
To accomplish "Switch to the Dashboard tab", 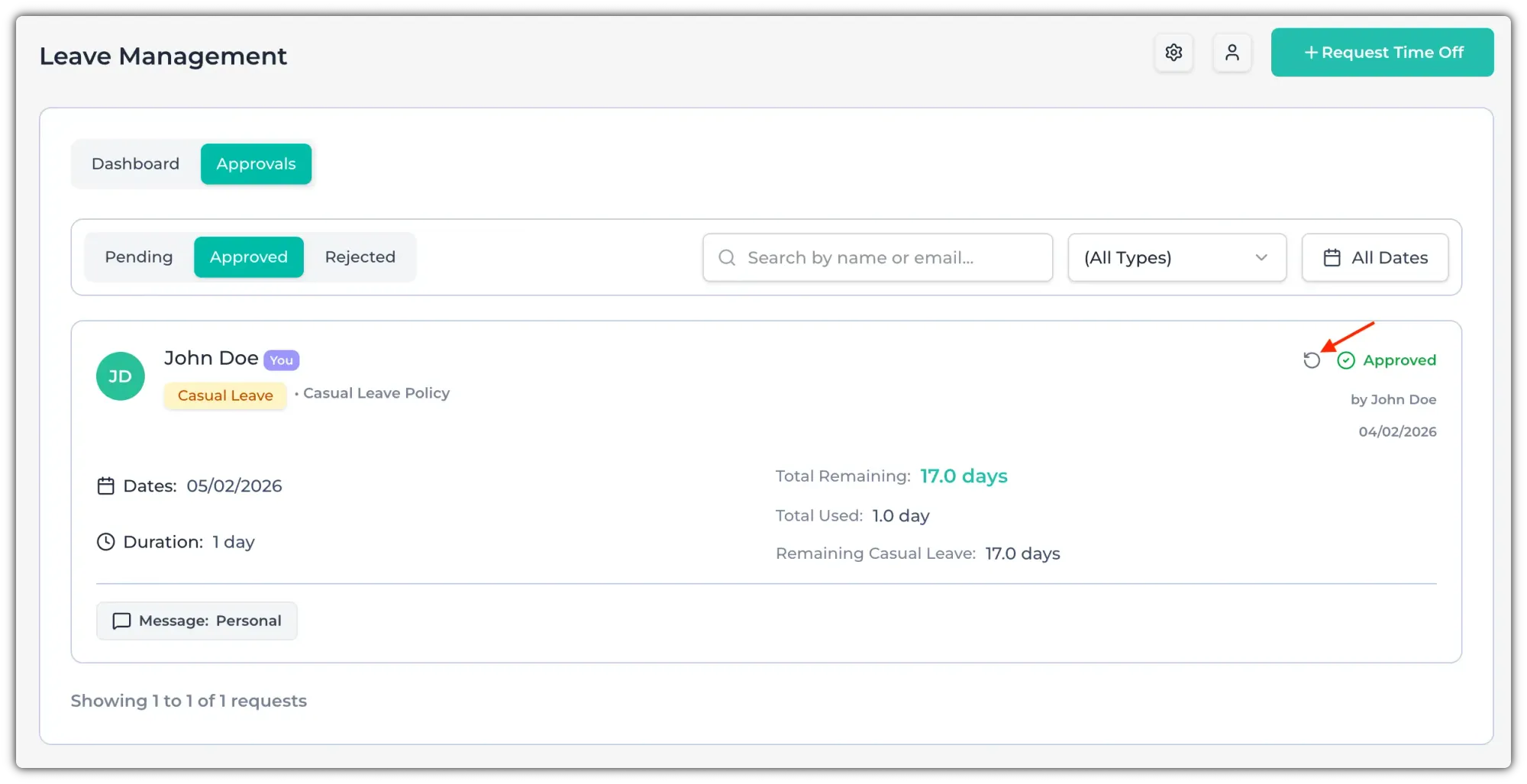I will (x=135, y=164).
